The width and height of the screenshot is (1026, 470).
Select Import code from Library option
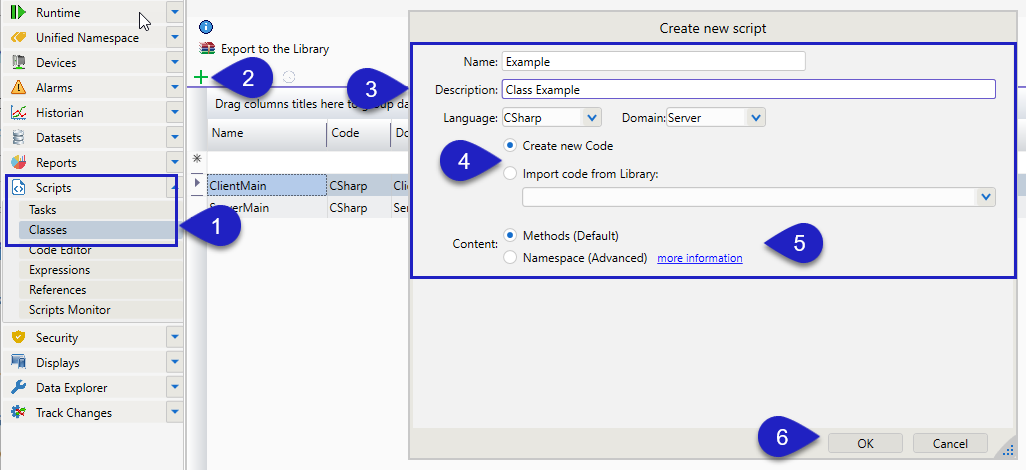[x=511, y=173]
